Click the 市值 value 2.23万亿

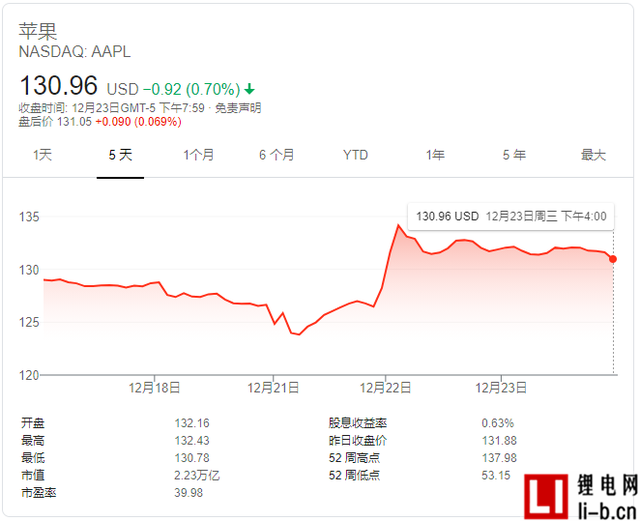[197, 475]
